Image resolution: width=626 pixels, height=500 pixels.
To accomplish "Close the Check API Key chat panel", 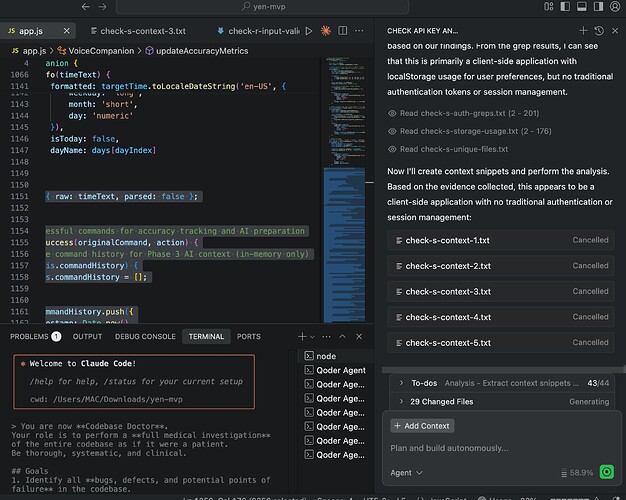I will [615, 31].
